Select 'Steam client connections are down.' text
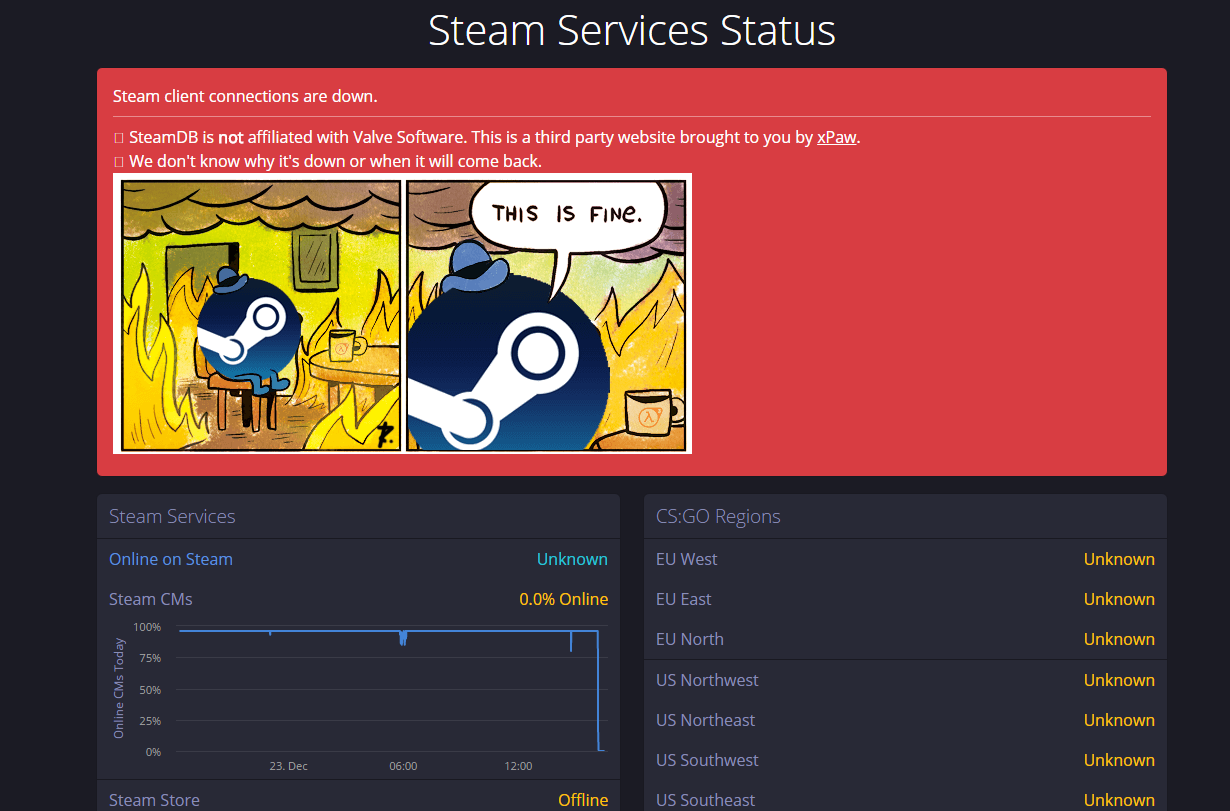Viewport: 1230px width, 811px height. [245, 96]
